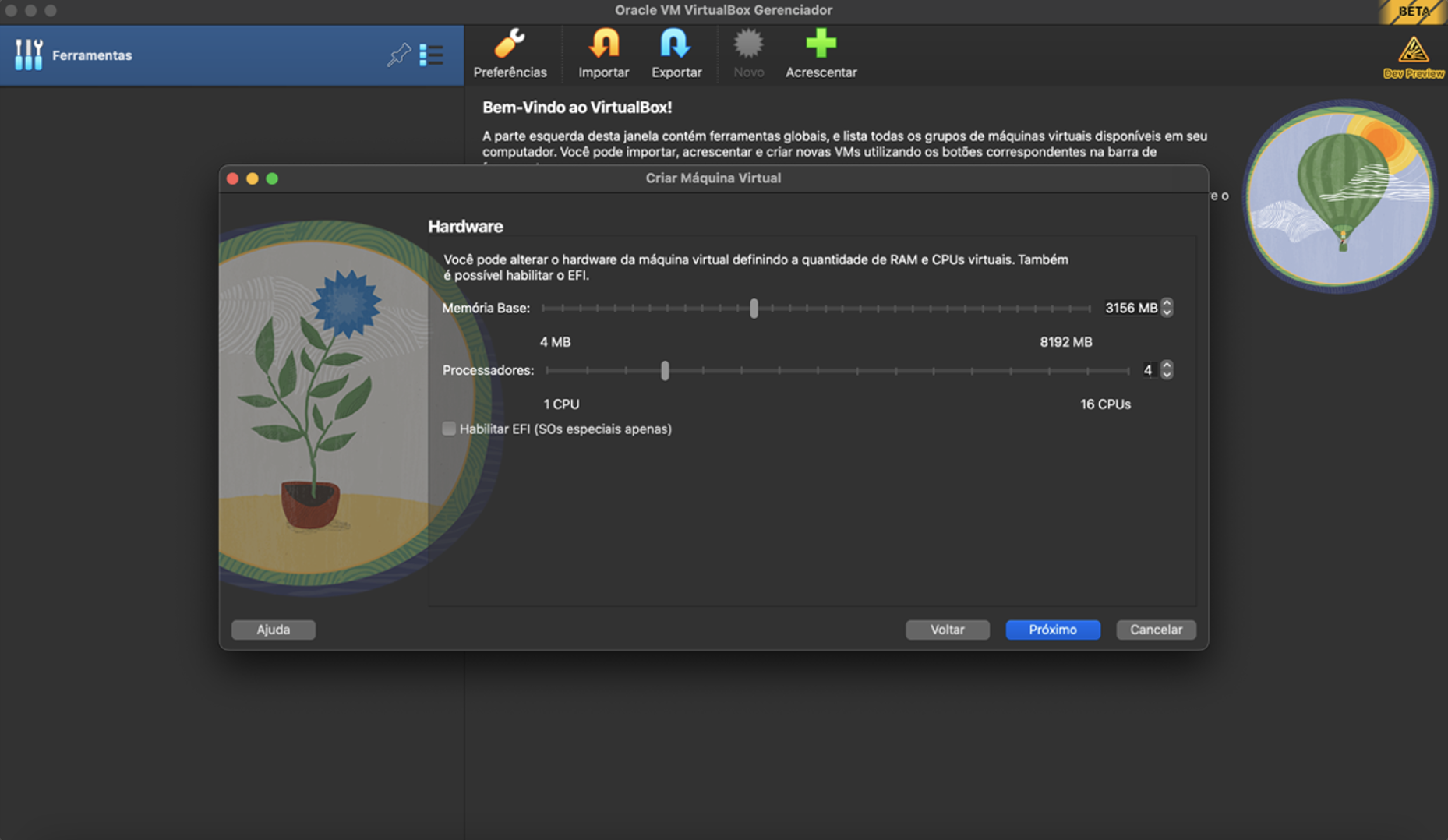Viewport: 1448px width, 840px height.
Task: Click the Memória Base label
Action: [486, 308]
